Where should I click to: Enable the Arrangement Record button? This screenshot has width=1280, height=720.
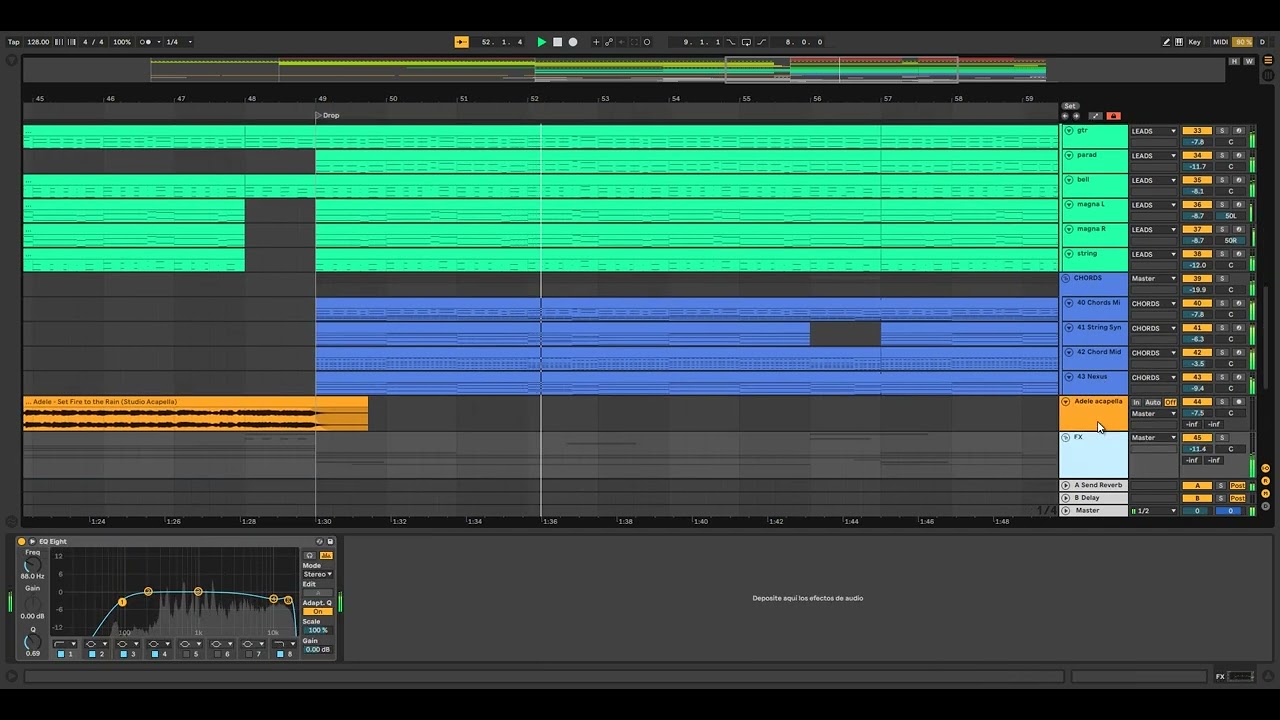click(x=573, y=42)
